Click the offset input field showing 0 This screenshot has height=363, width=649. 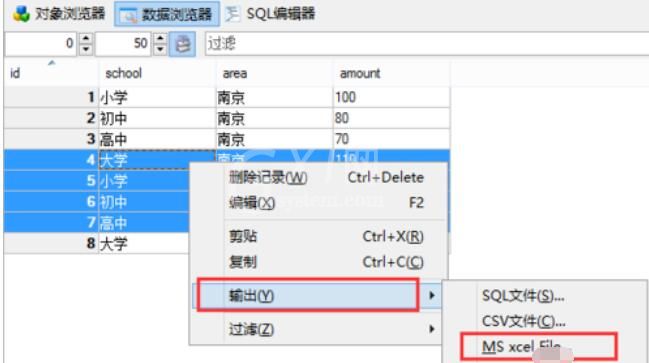pos(41,43)
